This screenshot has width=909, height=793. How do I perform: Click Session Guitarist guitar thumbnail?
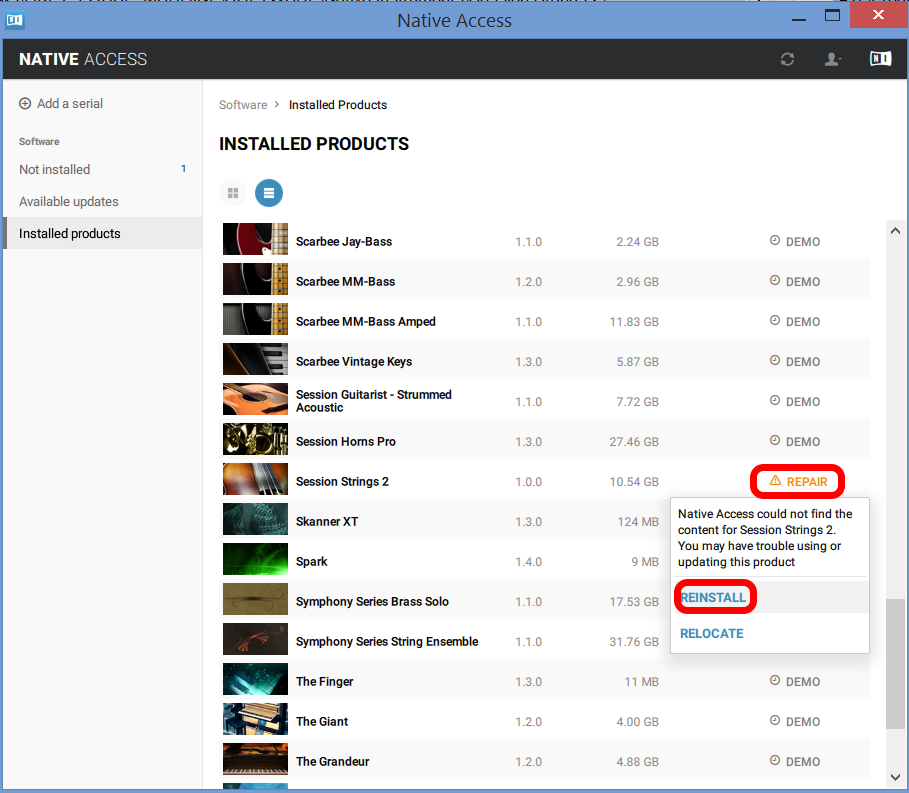(x=255, y=399)
